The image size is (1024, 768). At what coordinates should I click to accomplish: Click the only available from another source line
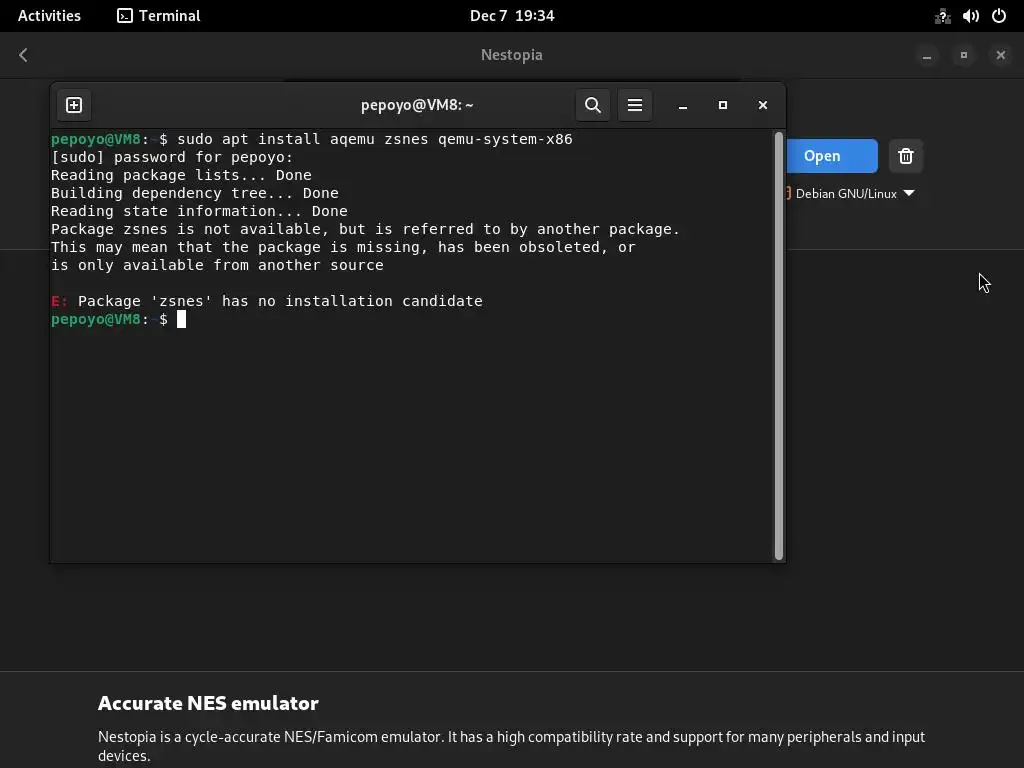(x=217, y=265)
